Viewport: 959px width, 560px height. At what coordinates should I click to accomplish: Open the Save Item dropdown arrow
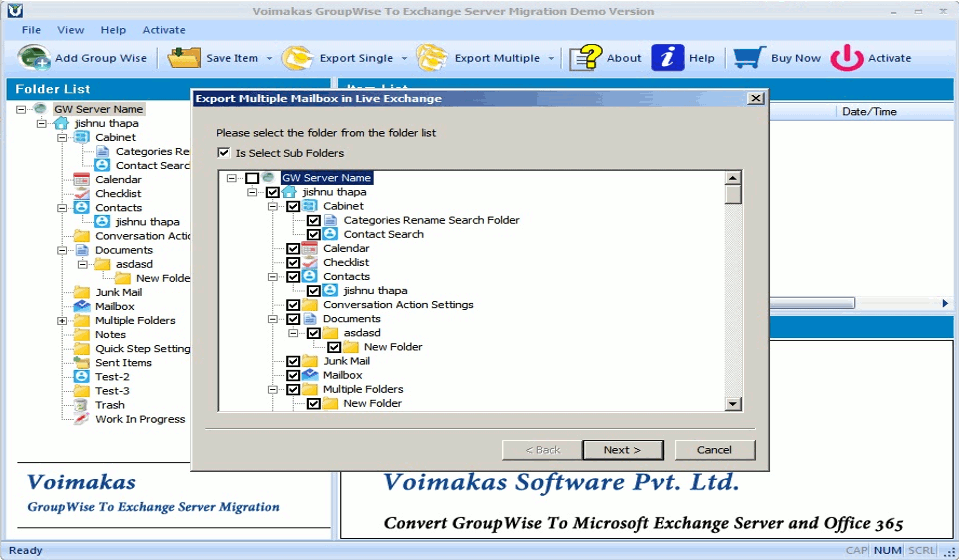tap(269, 59)
